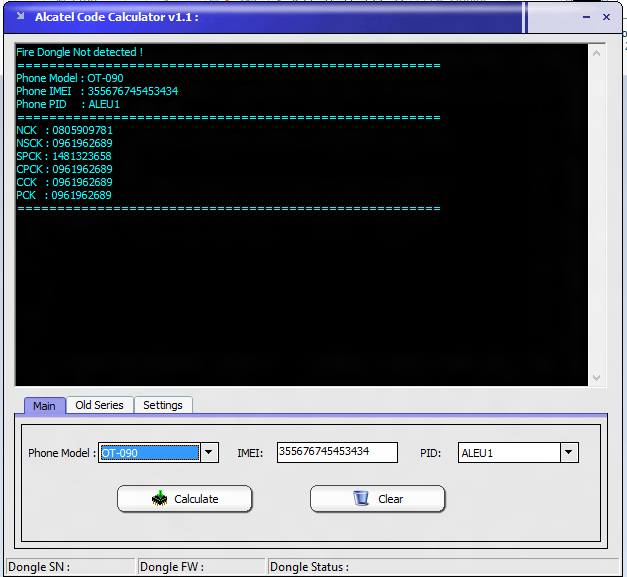627x577 pixels.
Task: Click the 'IMEI:' form label
Action: [250, 453]
